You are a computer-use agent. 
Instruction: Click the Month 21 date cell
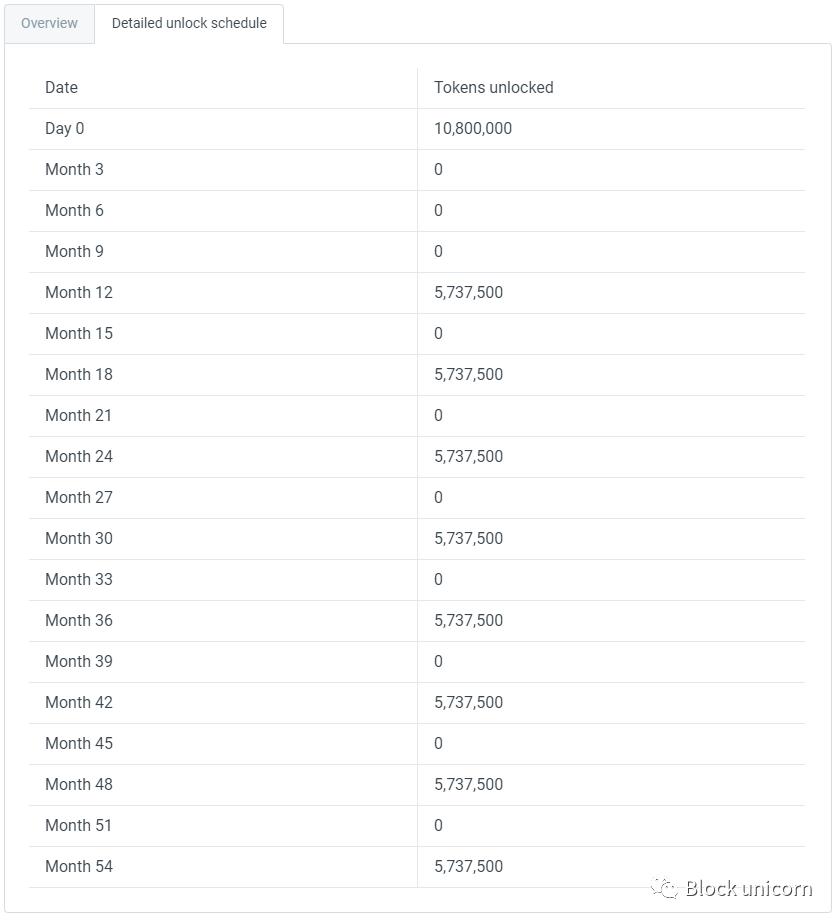point(79,415)
